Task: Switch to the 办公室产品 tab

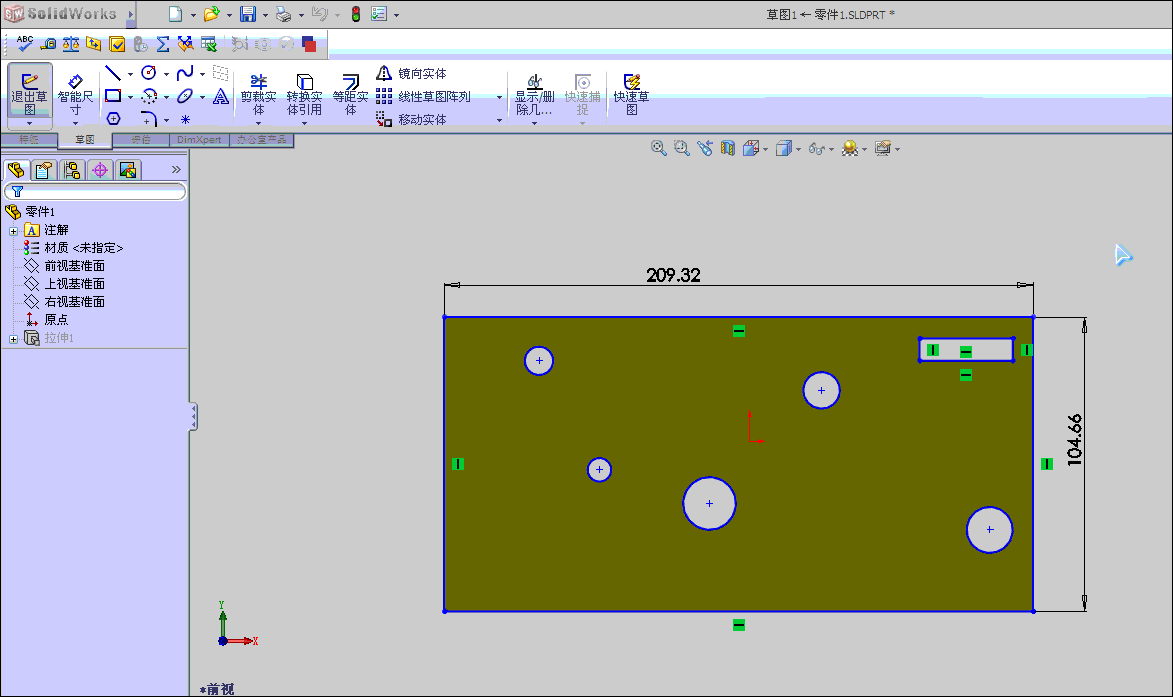Action: pyautogui.click(x=261, y=140)
